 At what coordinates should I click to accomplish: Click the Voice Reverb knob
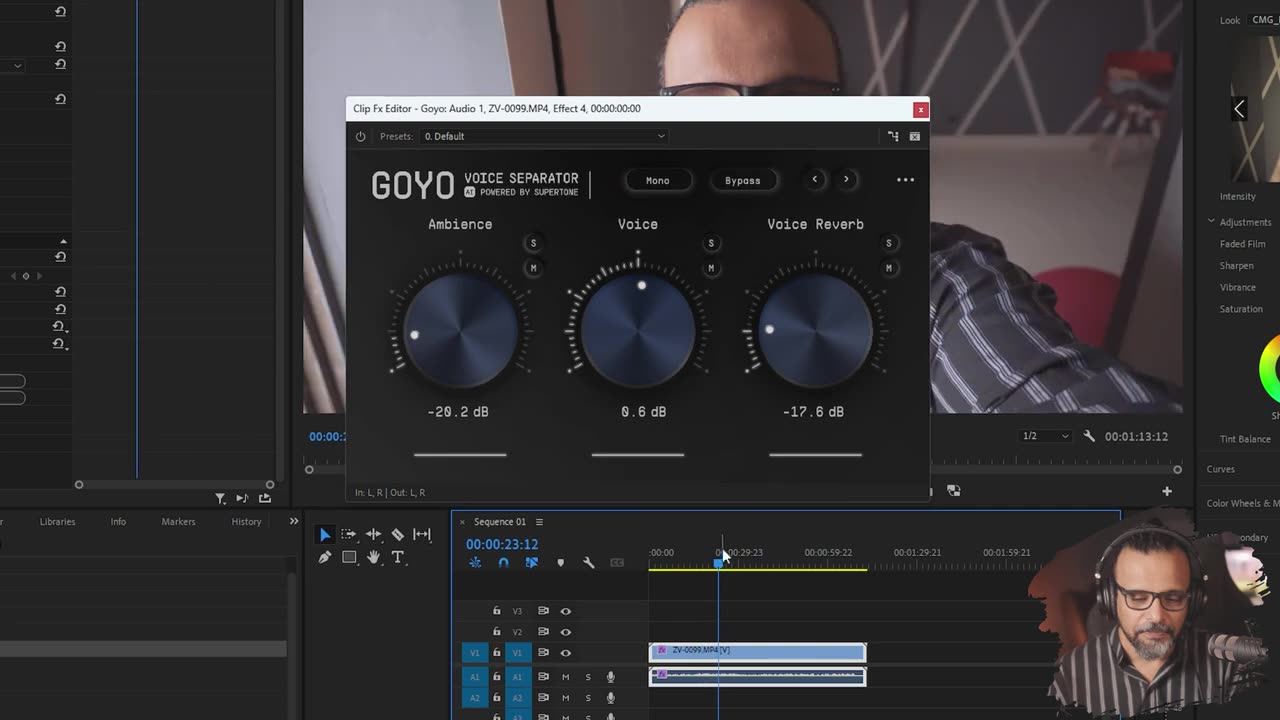coord(815,330)
